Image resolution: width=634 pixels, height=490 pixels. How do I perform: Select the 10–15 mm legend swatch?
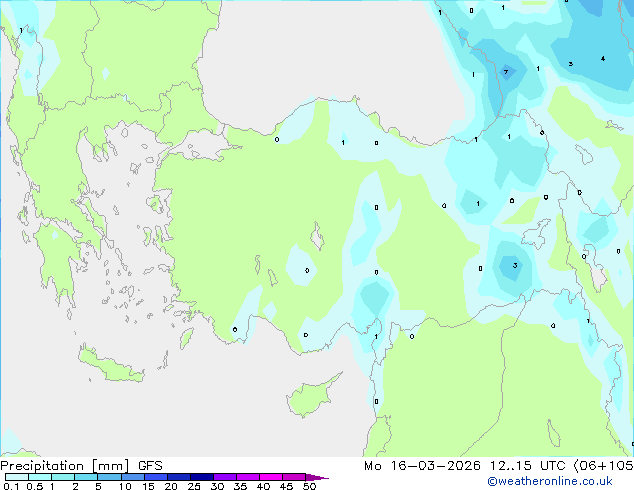(132, 477)
